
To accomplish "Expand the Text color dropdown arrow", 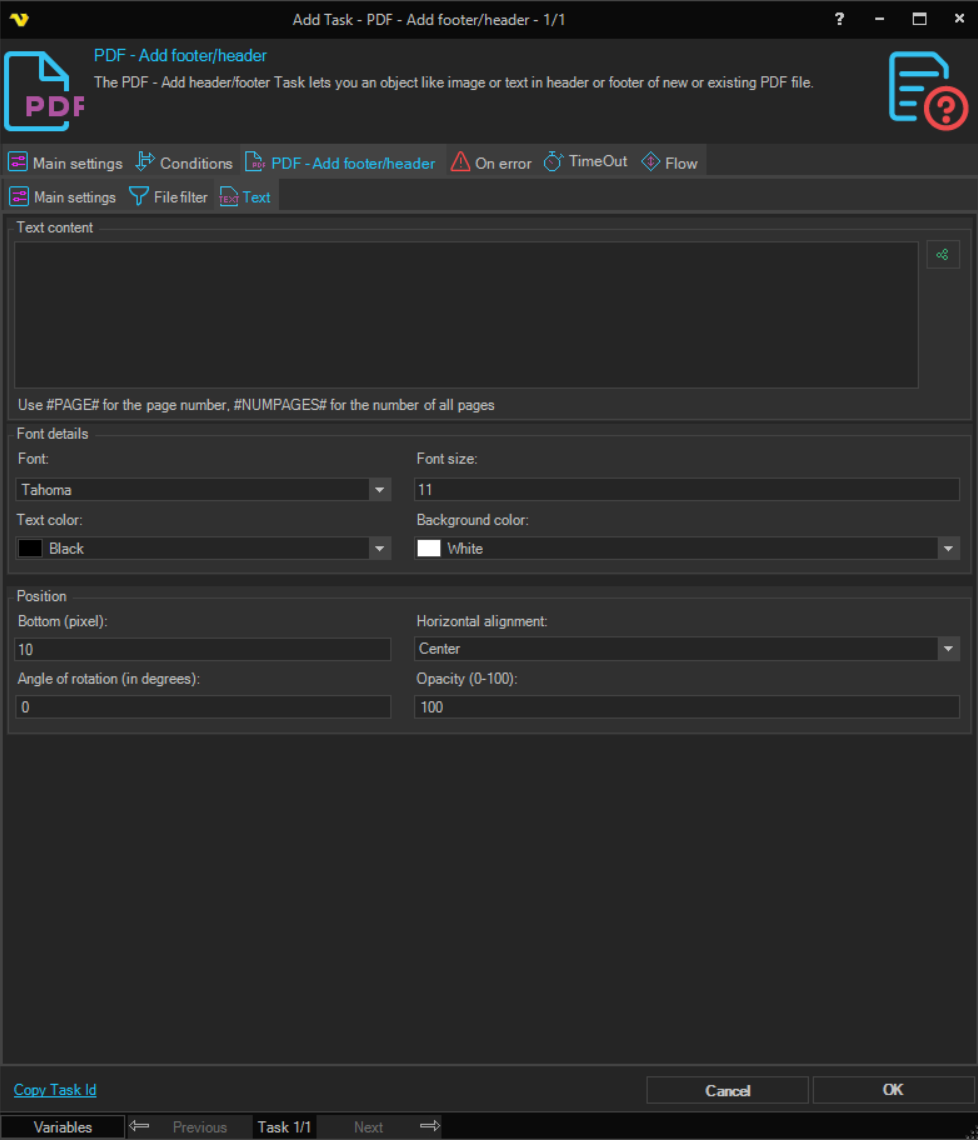I will pyautogui.click(x=380, y=549).
